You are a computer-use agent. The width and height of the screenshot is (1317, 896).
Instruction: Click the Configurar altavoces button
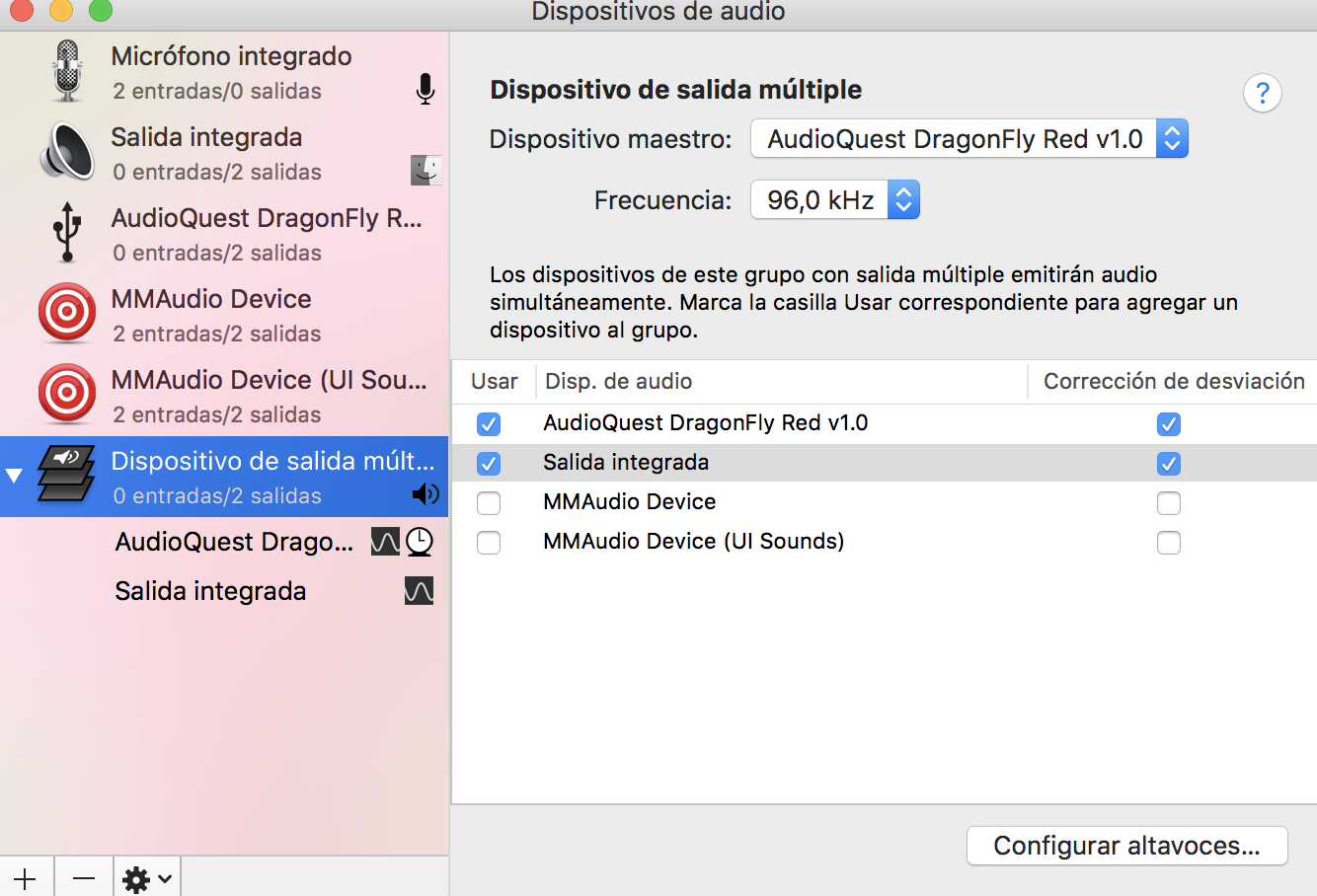[x=1126, y=846]
